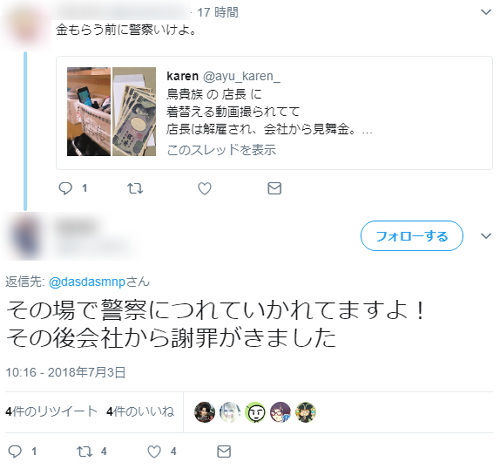Like the top tweet with heart icon
The height and width of the screenshot is (469, 500).
coord(205,189)
